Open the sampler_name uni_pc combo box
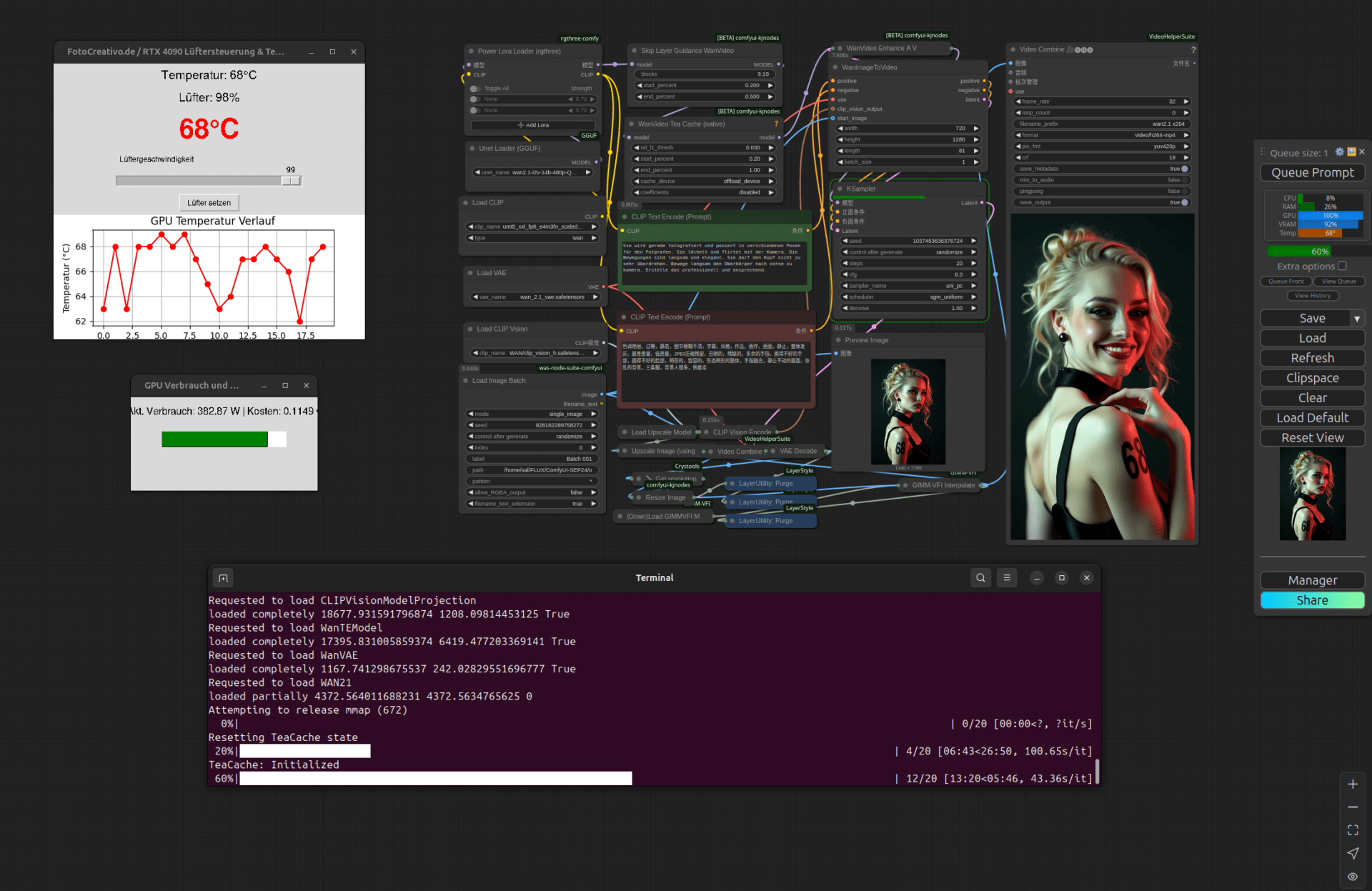The height and width of the screenshot is (891, 1372). click(911, 286)
